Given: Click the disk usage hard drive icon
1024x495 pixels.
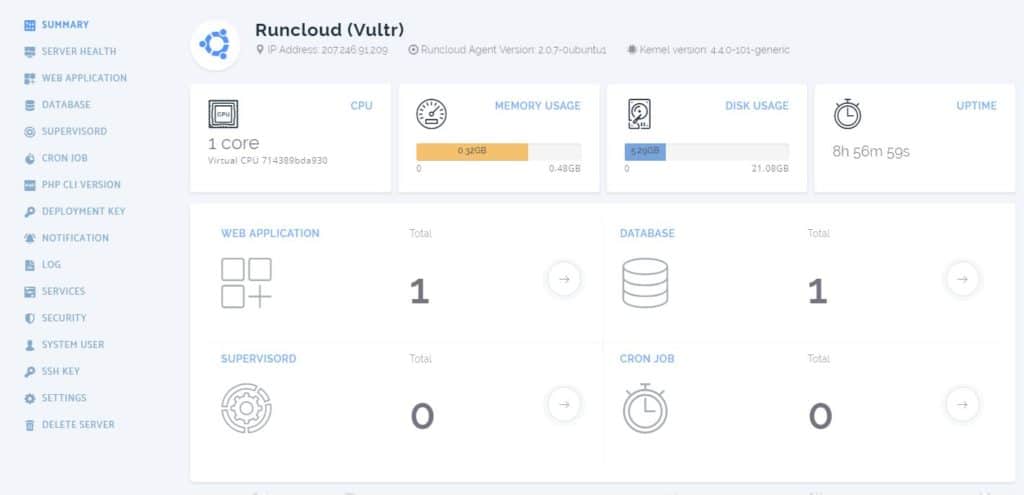Looking at the screenshot, I should pyautogui.click(x=639, y=114).
